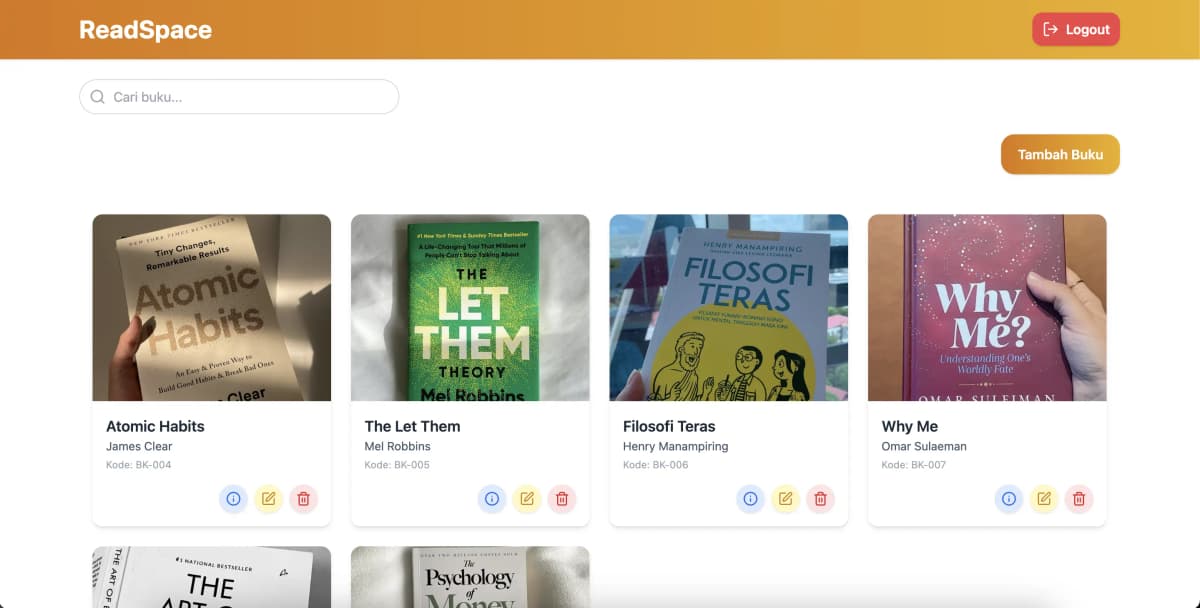Delete the Why Me book
The image size is (1200, 608).
[1079, 498]
